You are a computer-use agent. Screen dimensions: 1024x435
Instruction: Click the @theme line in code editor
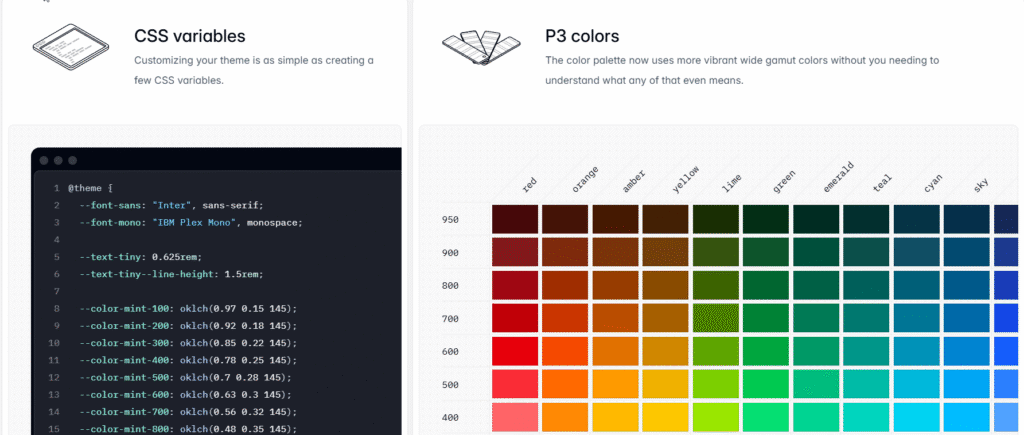[84, 187]
